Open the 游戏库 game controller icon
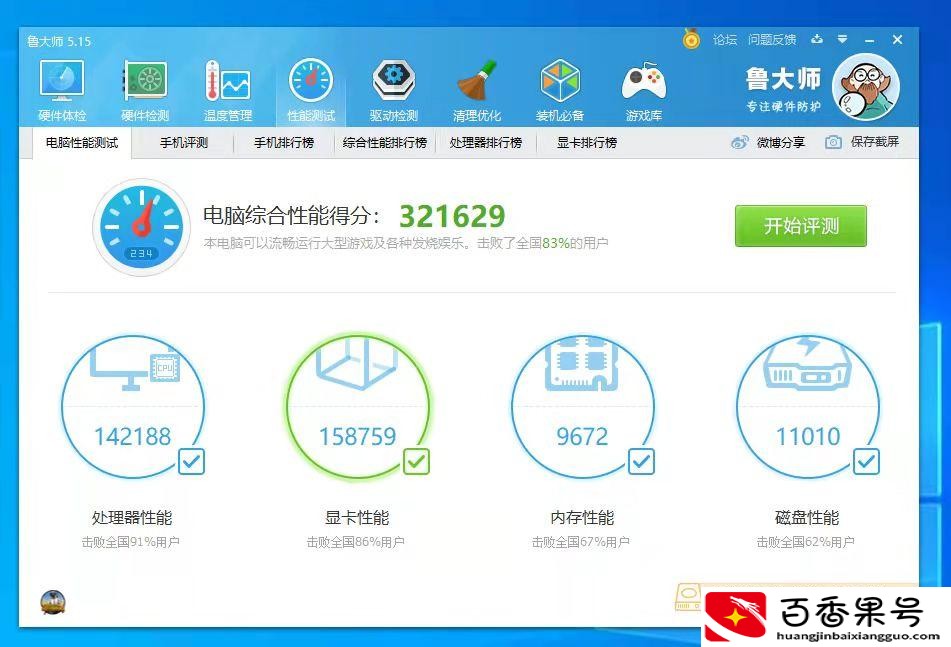This screenshot has height=647, width=951. (x=644, y=90)
